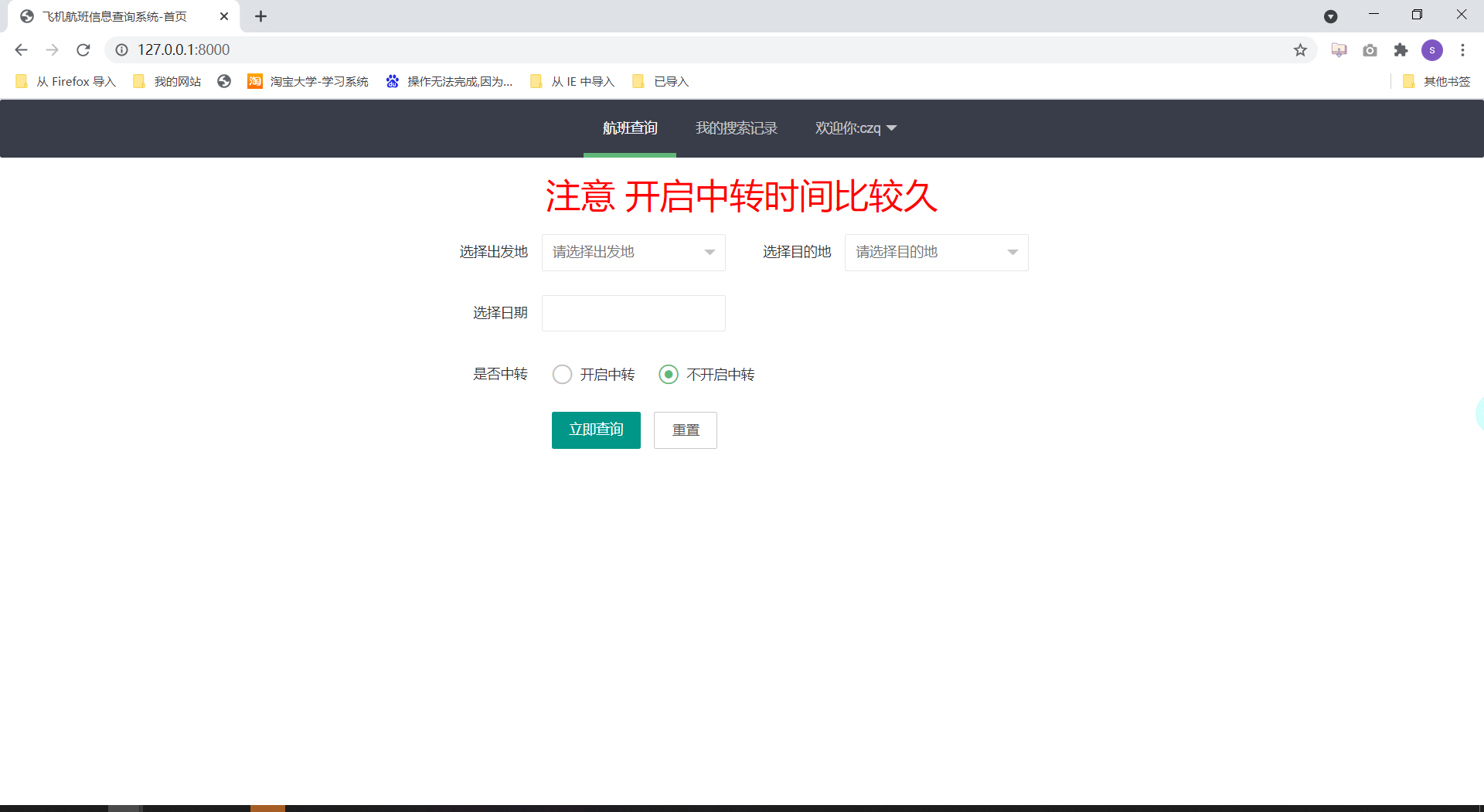Viewport: 1484px width, 812px height.
Task: Open a new browser tab
Action: pos(261,16)
